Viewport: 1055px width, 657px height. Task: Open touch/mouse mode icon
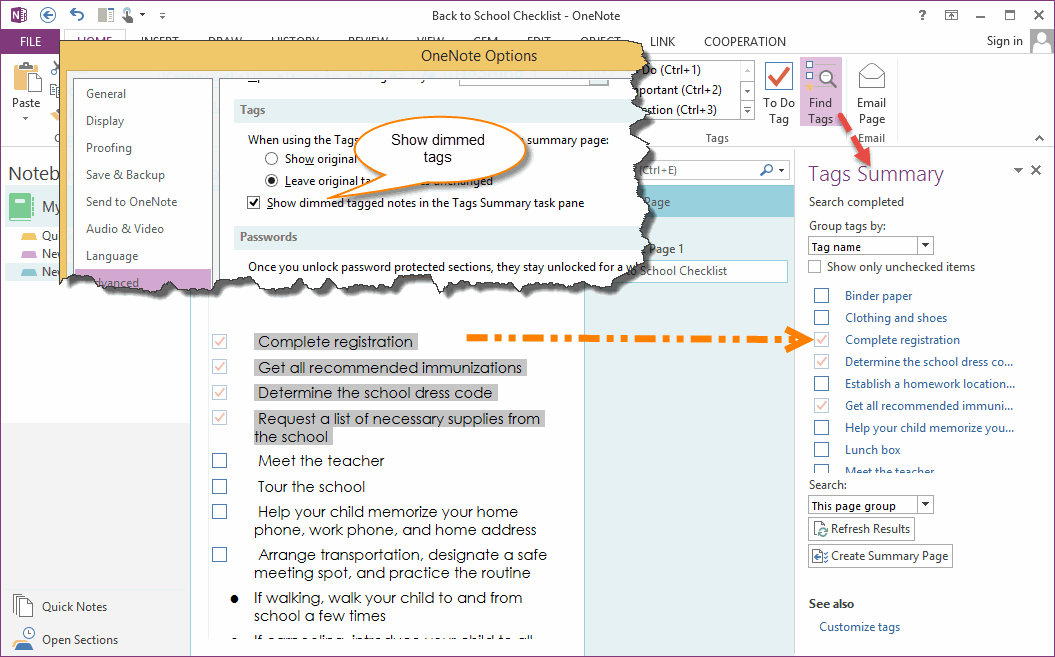tap(128, 15)
